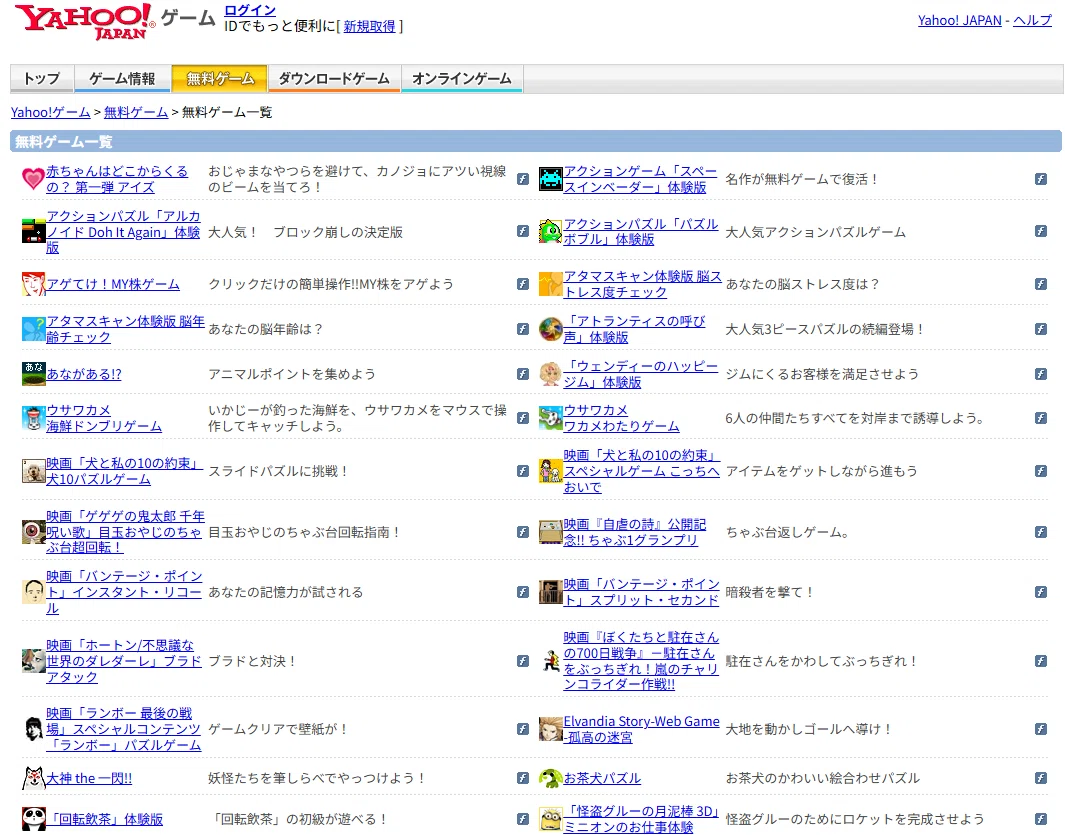1065x835 pixels.
Task: Click the 脳年齢チェック blue icon
Action: pos(33,329)
